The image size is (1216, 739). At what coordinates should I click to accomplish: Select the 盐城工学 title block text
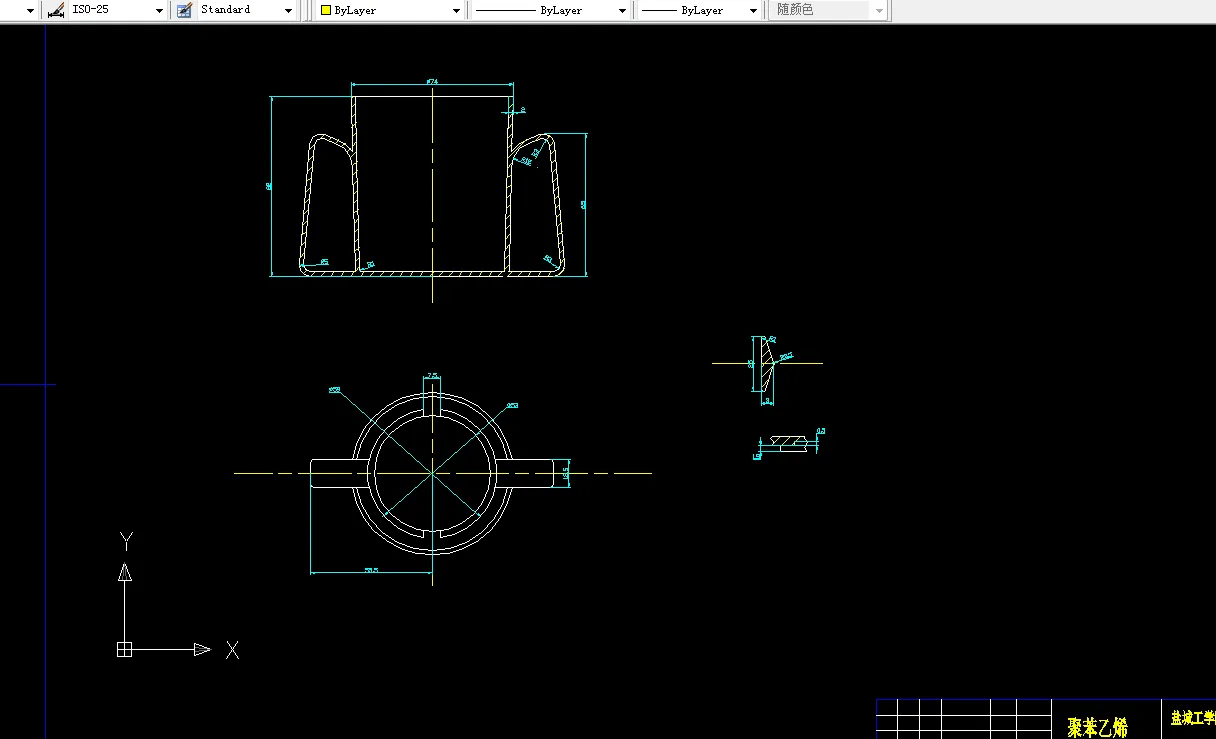(1193, 717)
